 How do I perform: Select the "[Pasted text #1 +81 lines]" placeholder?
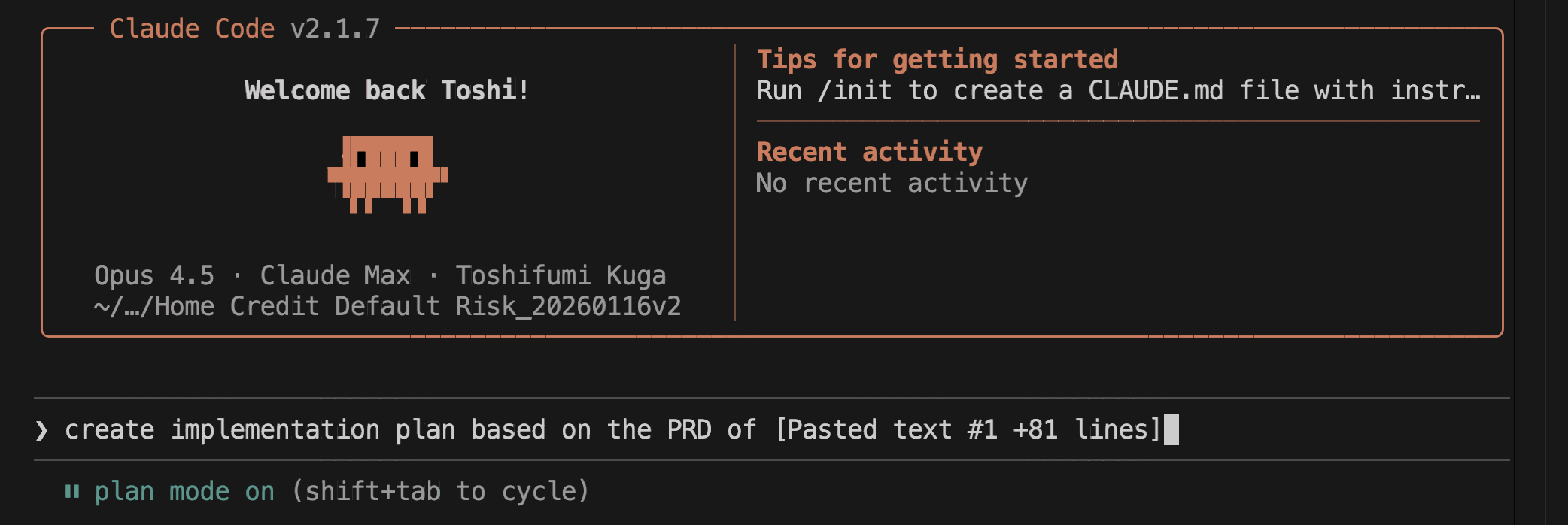(968, 429)
